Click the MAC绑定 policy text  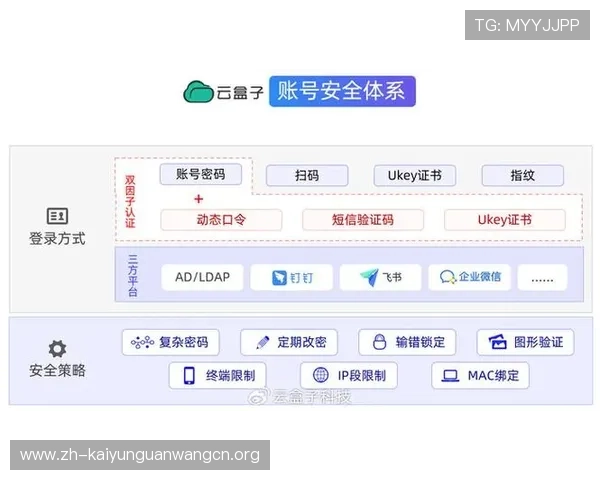[x=494, y=376]
